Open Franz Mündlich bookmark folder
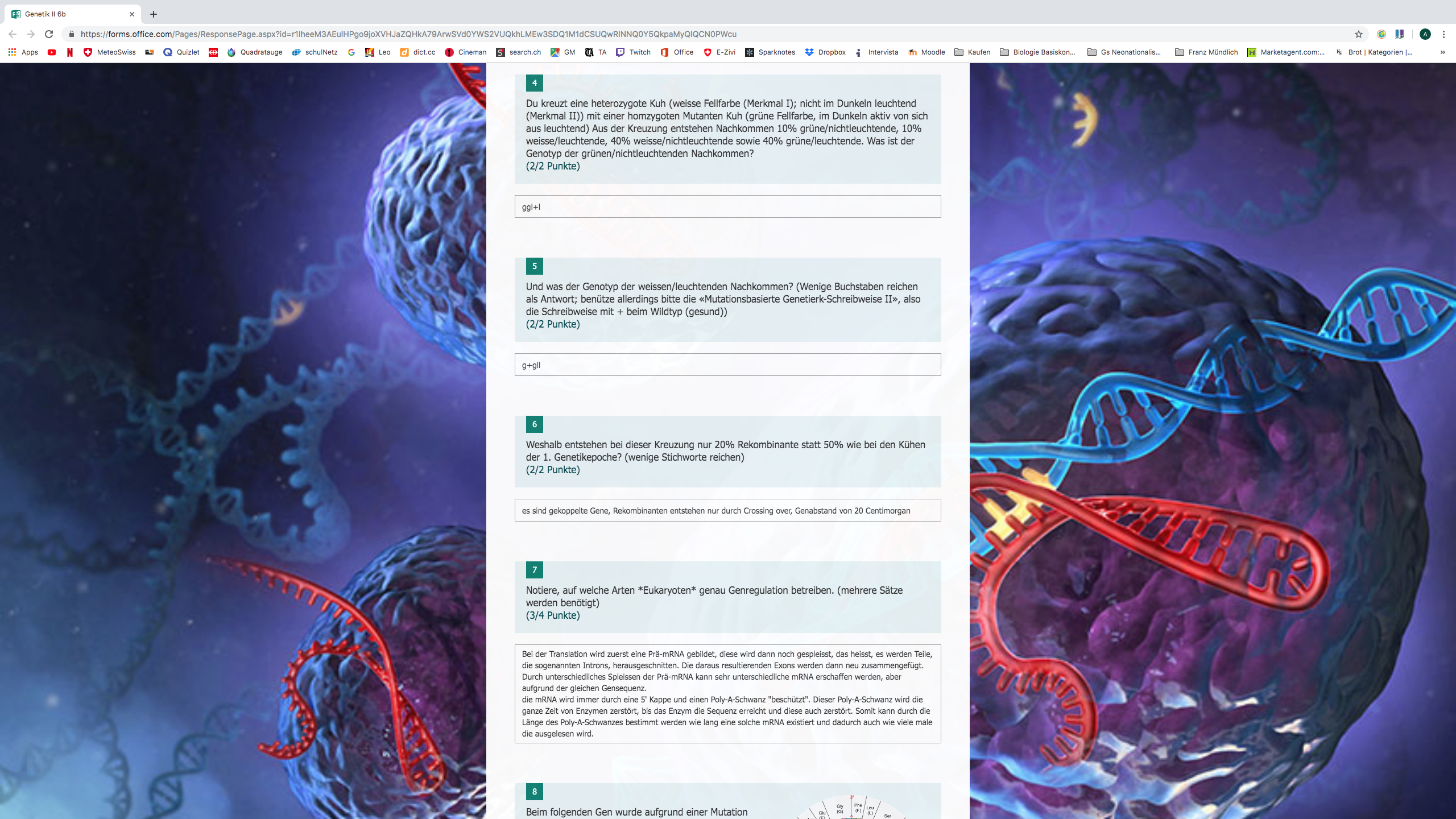 point(1206,52)
